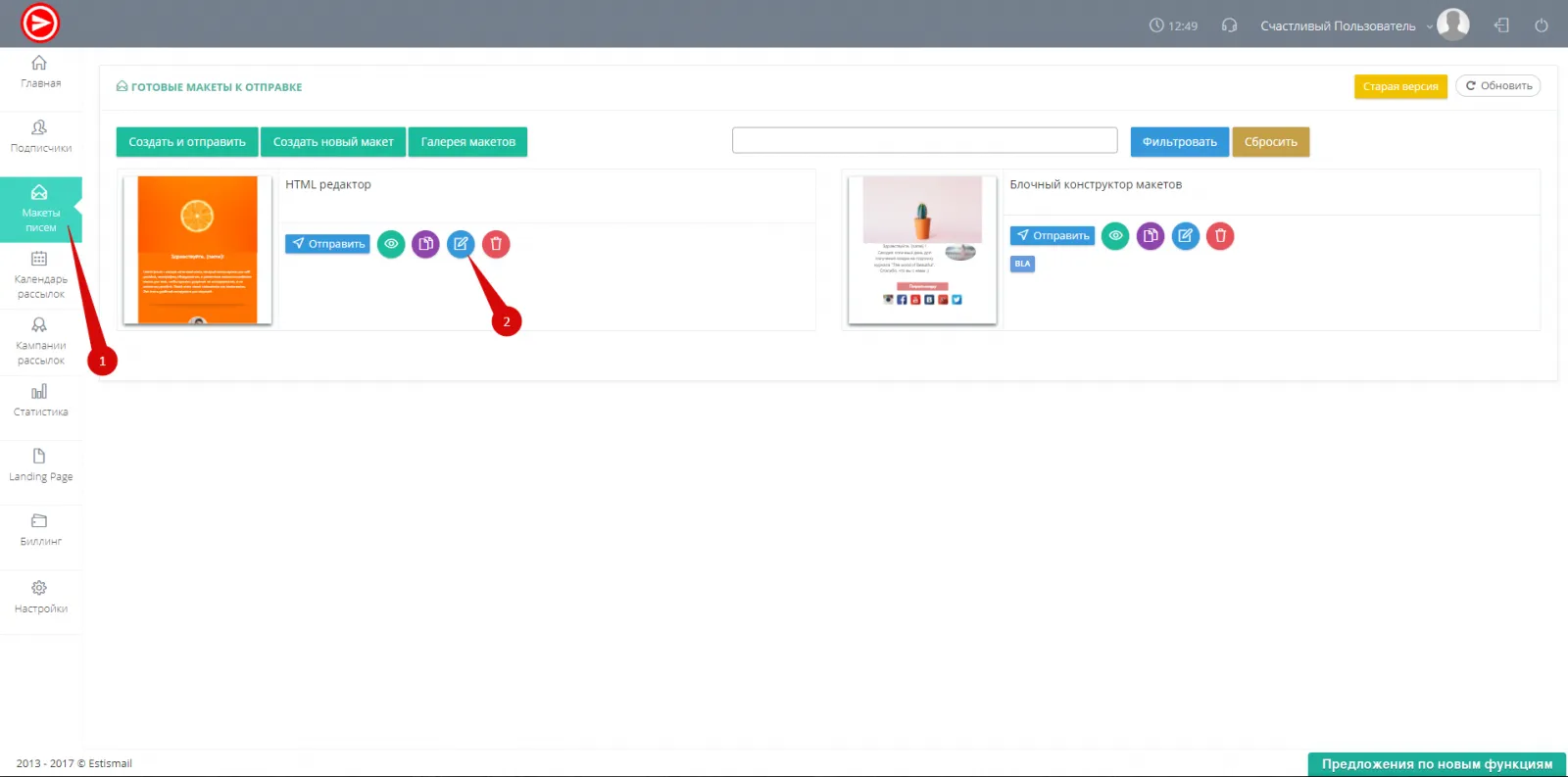The height and width of the screenshot is (777, 1568).
Task: Open Настройки from the sidebar
Action: [x=40, y=597]
